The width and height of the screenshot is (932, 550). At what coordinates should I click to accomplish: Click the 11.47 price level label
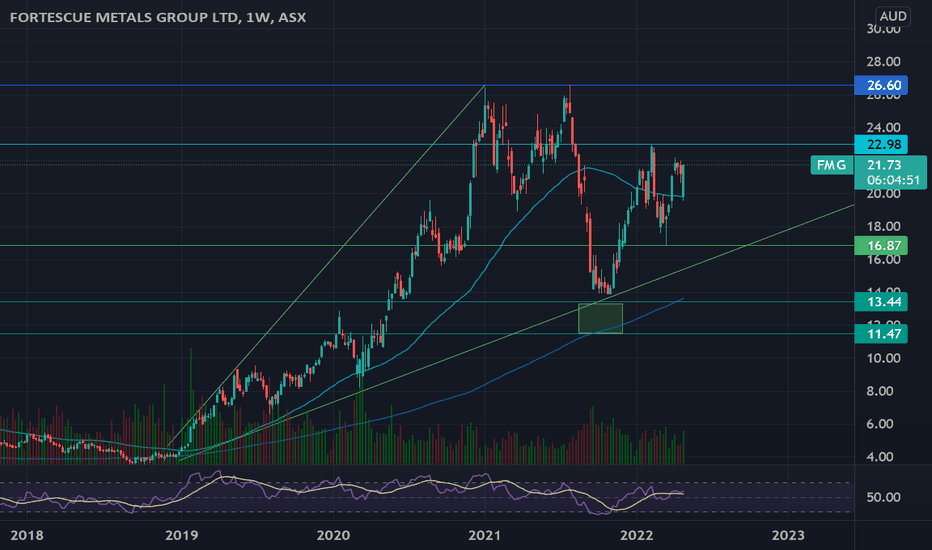click(x=881, y=334)
